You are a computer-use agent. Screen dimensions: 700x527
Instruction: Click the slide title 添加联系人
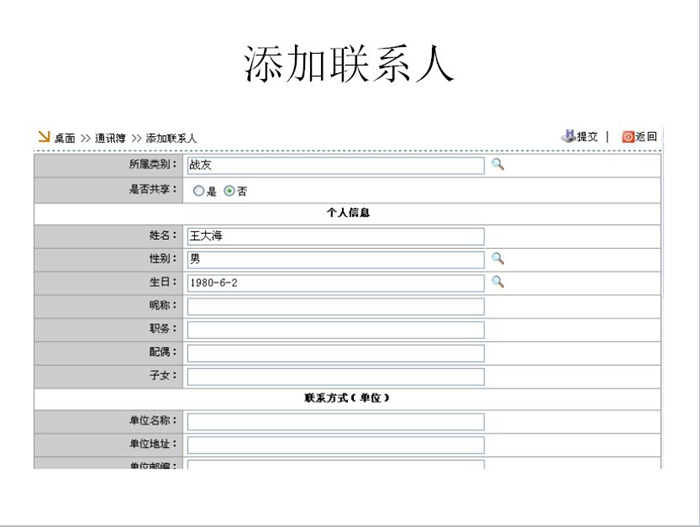[349, 63]
